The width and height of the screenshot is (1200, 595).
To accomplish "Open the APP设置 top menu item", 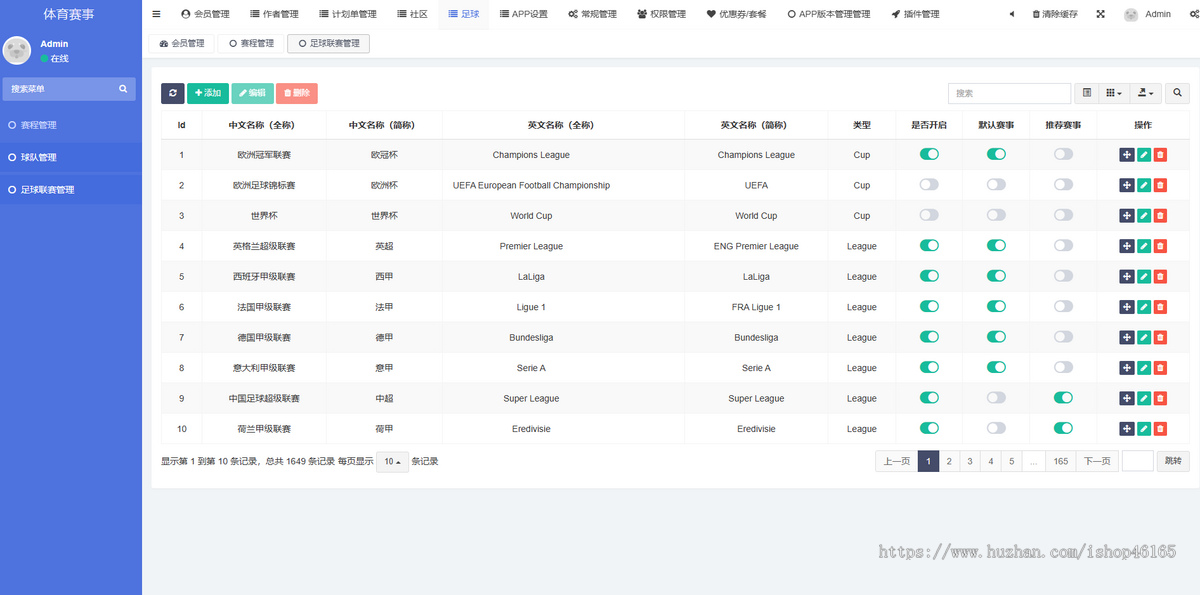I will [523, 14].
